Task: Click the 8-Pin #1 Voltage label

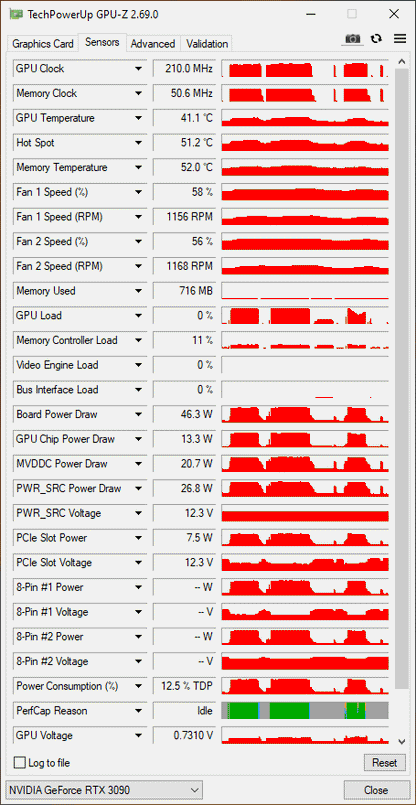Action: 52,612
